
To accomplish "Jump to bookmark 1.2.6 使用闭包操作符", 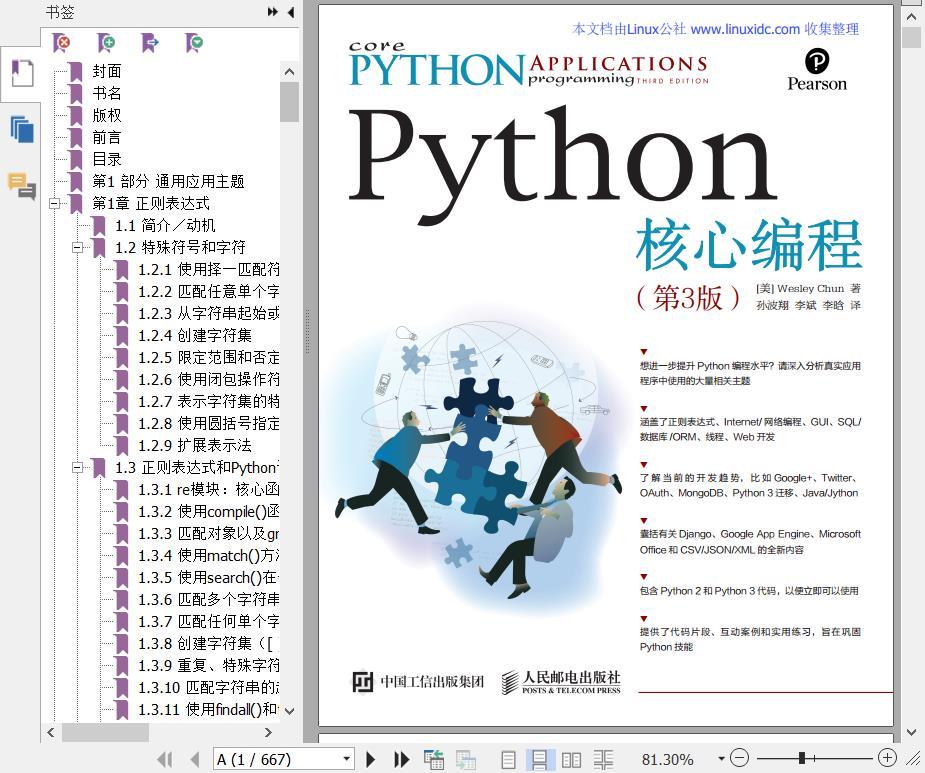I will pyautogui.click(x=209, y=379).
